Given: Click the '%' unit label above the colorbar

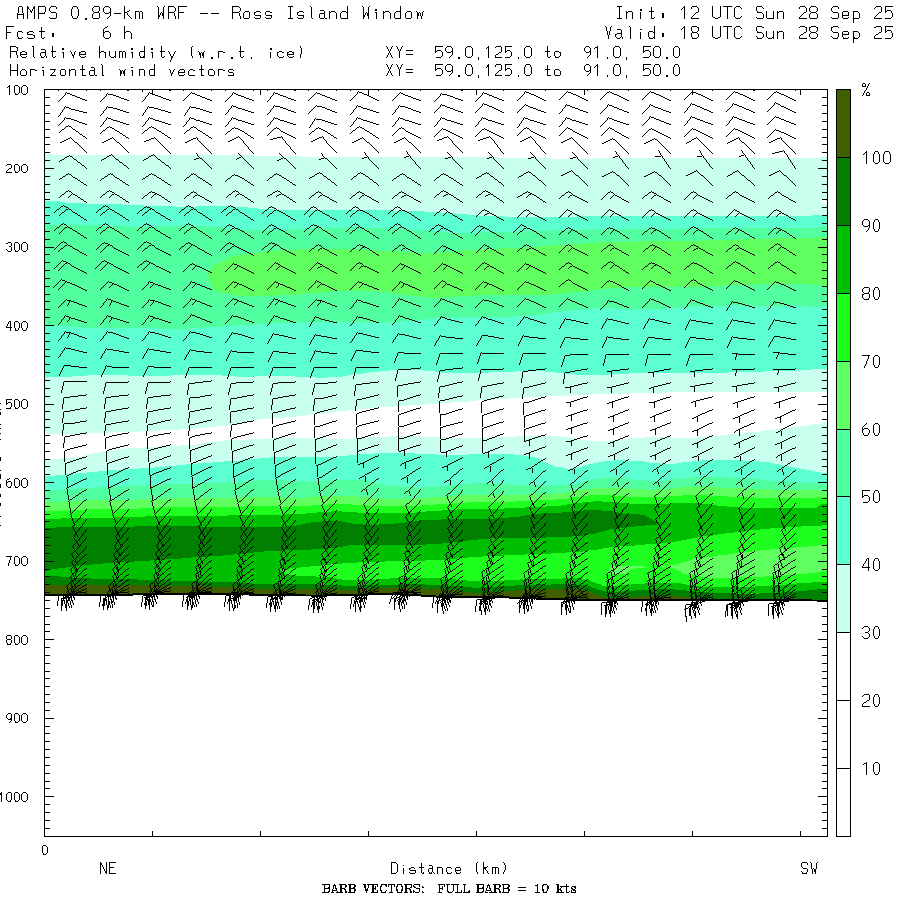Looking at the screenshot, I should tap(866, 90).
